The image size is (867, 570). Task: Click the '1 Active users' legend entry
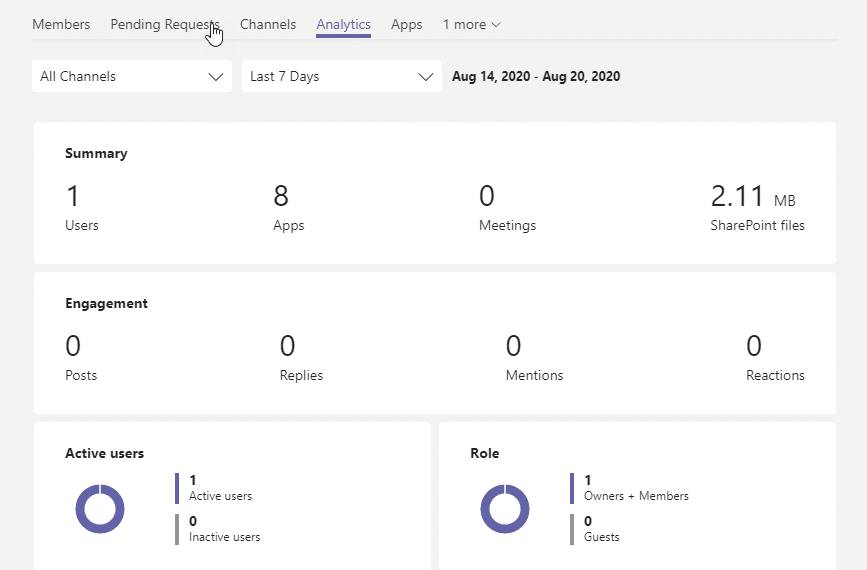(214, 488)
